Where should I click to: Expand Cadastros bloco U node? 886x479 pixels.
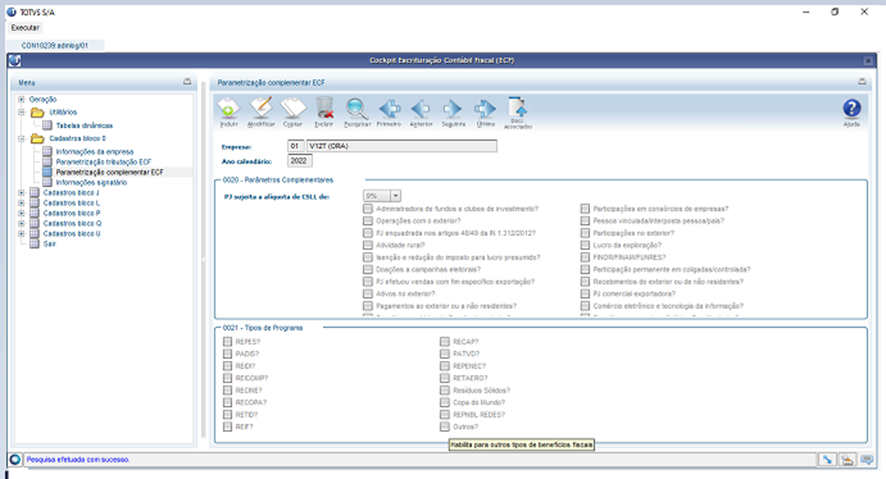click(21, 233)
